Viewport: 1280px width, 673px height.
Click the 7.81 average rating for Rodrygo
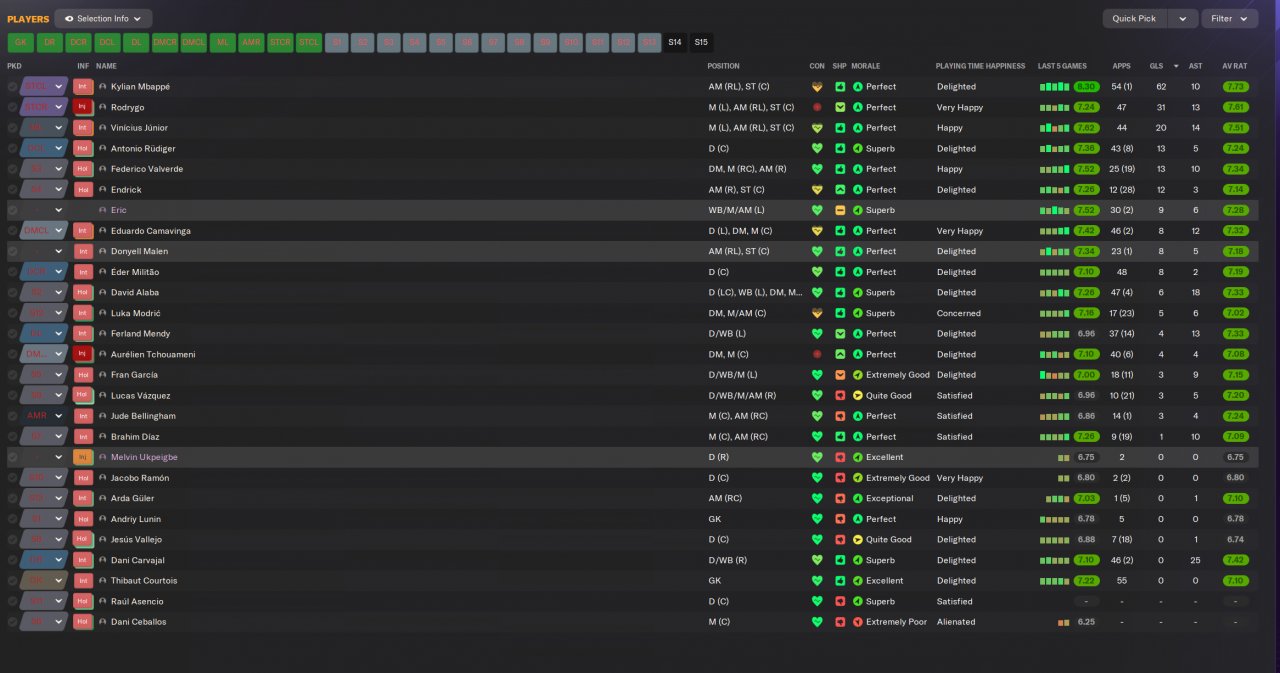click(1235, 107)
